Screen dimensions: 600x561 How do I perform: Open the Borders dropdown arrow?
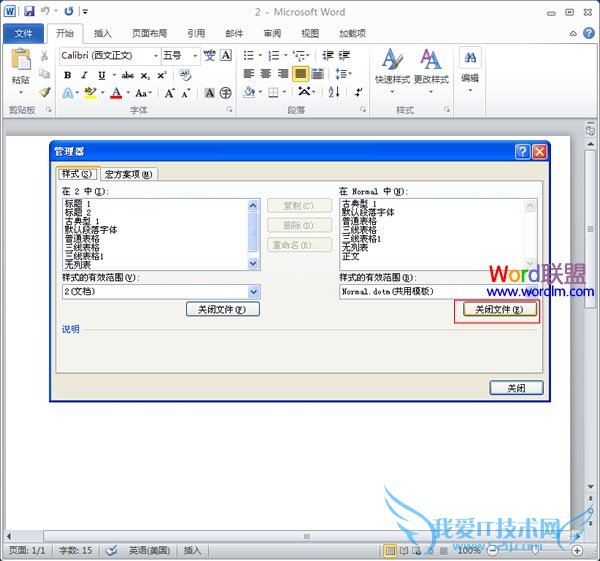(284, 92)
